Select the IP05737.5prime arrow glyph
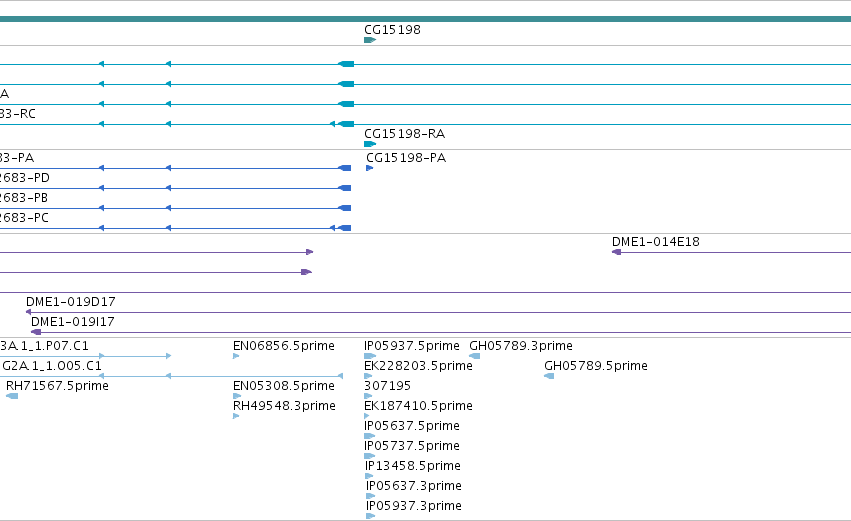This screenshot has height=521, width=851. coord(370,456)
